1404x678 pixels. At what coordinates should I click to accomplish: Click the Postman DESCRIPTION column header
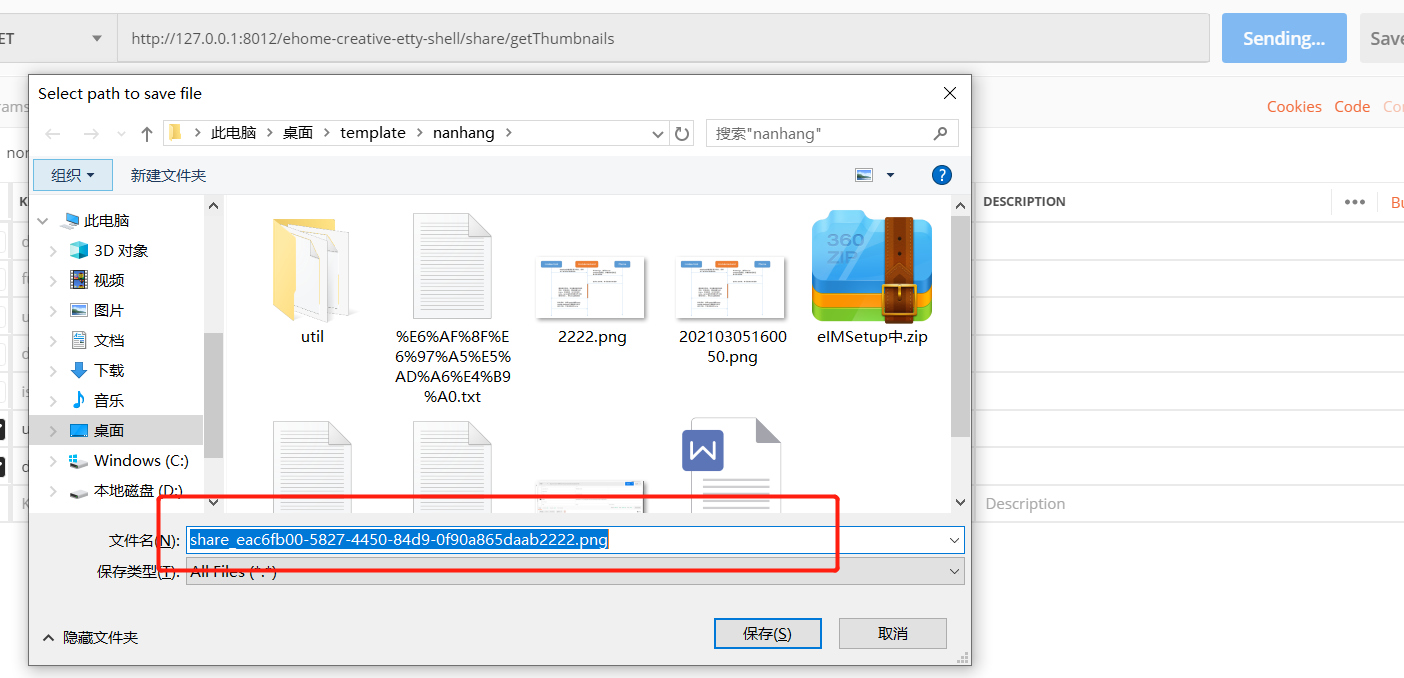point(1024,202)
